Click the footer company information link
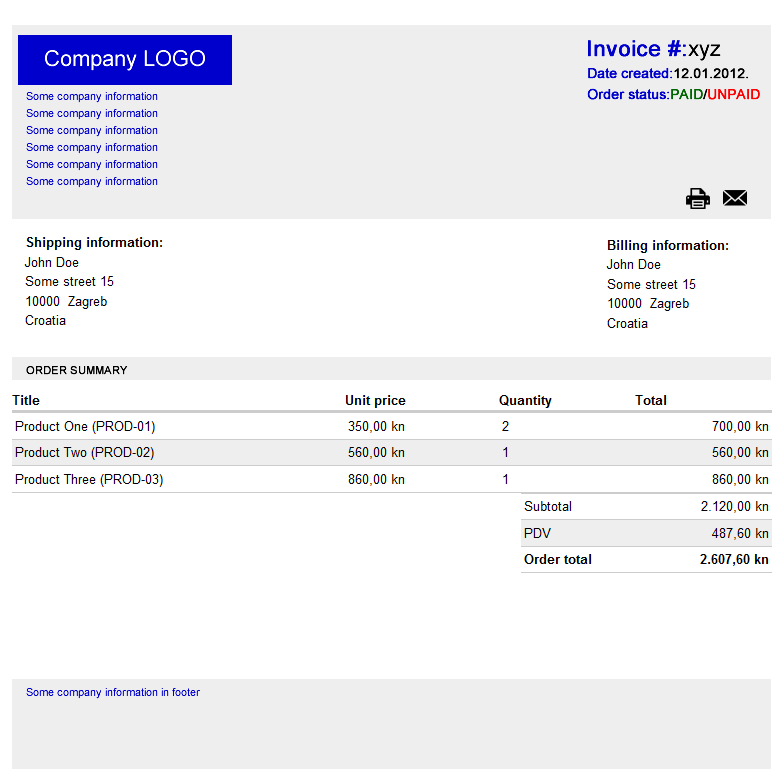Screen dimensions: 780x780 [113, 692]
